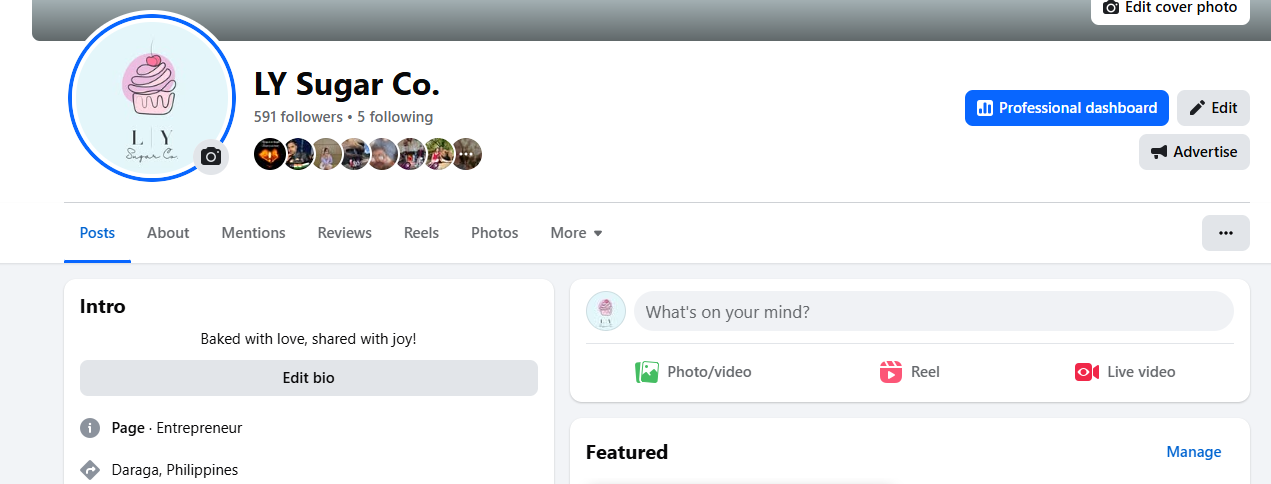The image size is (1271, 484).
Task: View the Photos tab
Action: click(x=494, y=233)
